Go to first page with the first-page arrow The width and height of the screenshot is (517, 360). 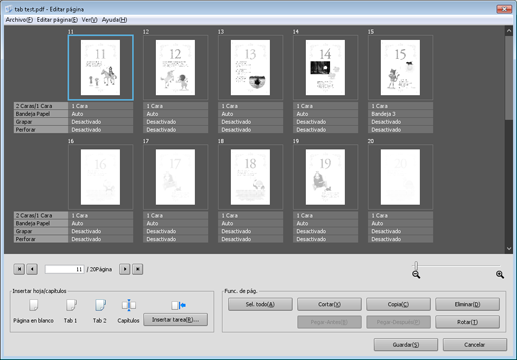pos(19,269)
